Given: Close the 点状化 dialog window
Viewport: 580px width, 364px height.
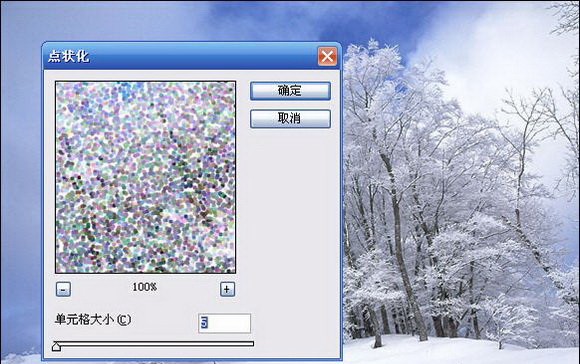Looking at the screenshot, I should coord(327,57).
